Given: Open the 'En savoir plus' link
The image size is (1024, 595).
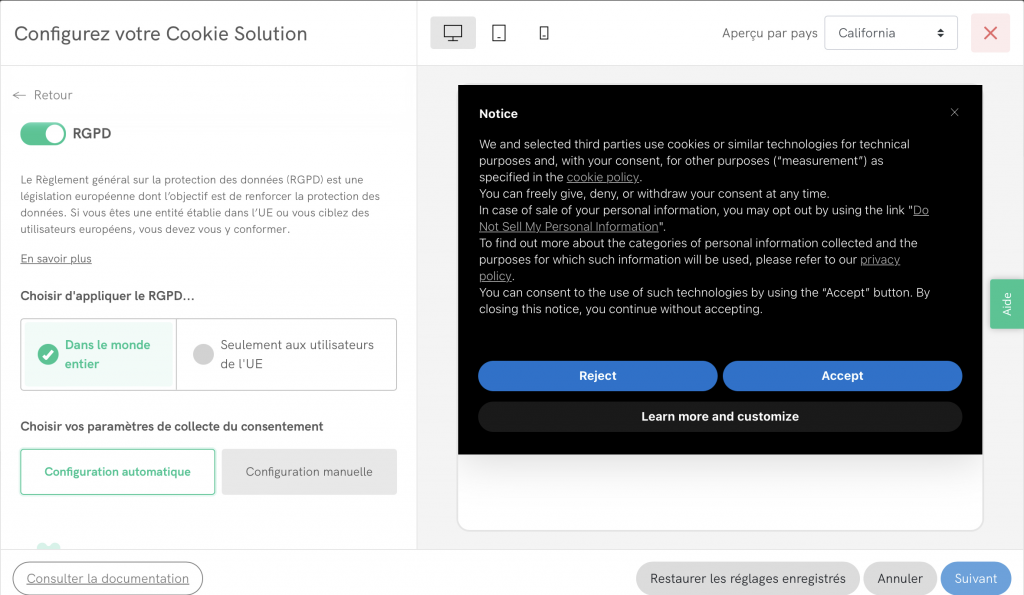Looking at the screenshot, I should point(56,259).
